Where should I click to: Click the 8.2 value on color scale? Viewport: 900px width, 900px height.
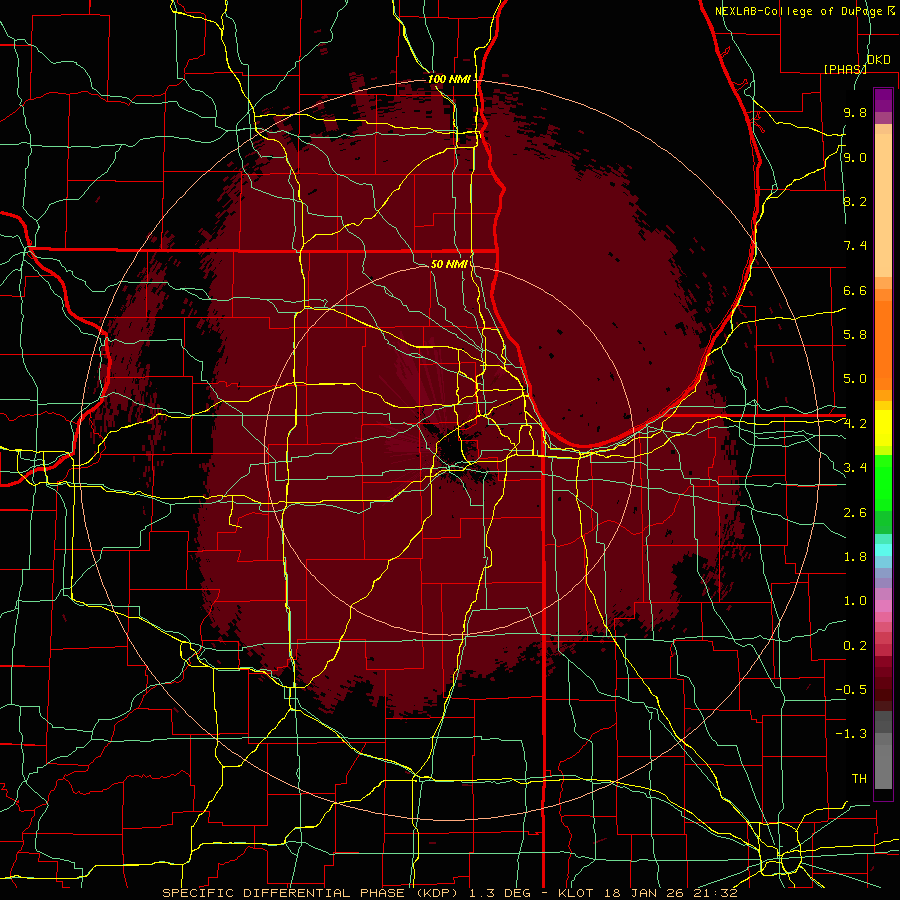pos(855,201)
